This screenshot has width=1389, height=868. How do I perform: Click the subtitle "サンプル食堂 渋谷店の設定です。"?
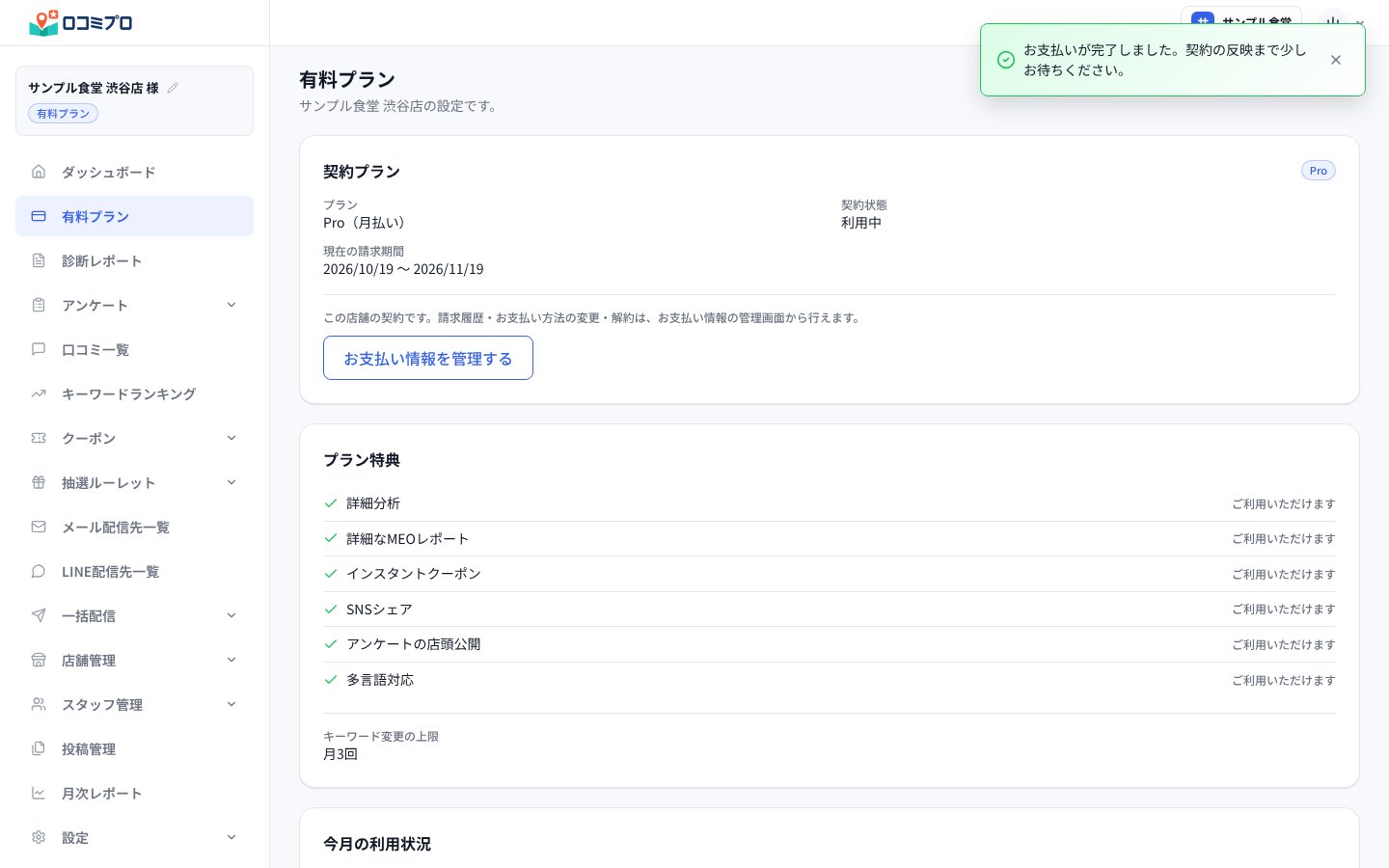click(400, 106)
